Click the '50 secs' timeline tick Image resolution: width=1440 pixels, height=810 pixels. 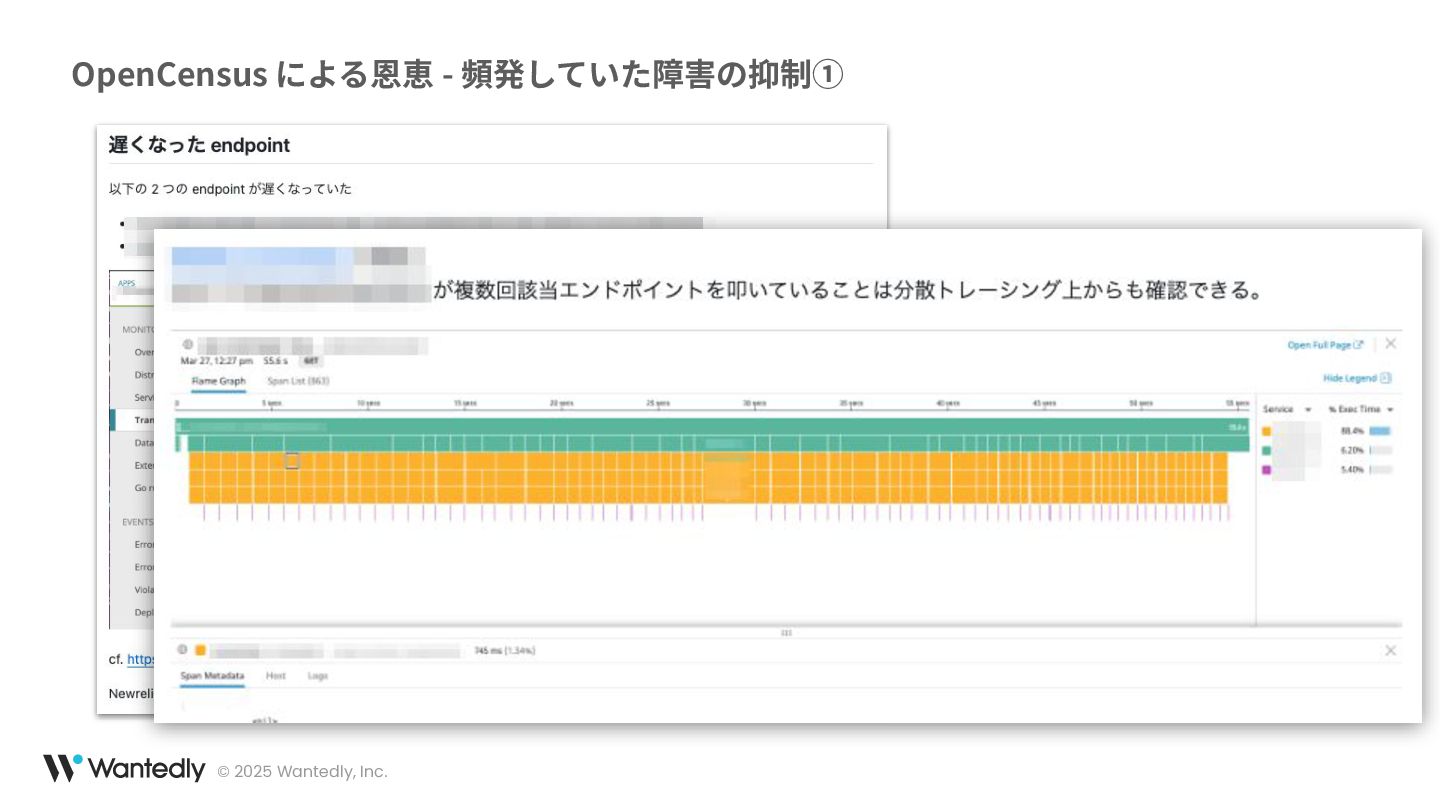click(1140, 402)
